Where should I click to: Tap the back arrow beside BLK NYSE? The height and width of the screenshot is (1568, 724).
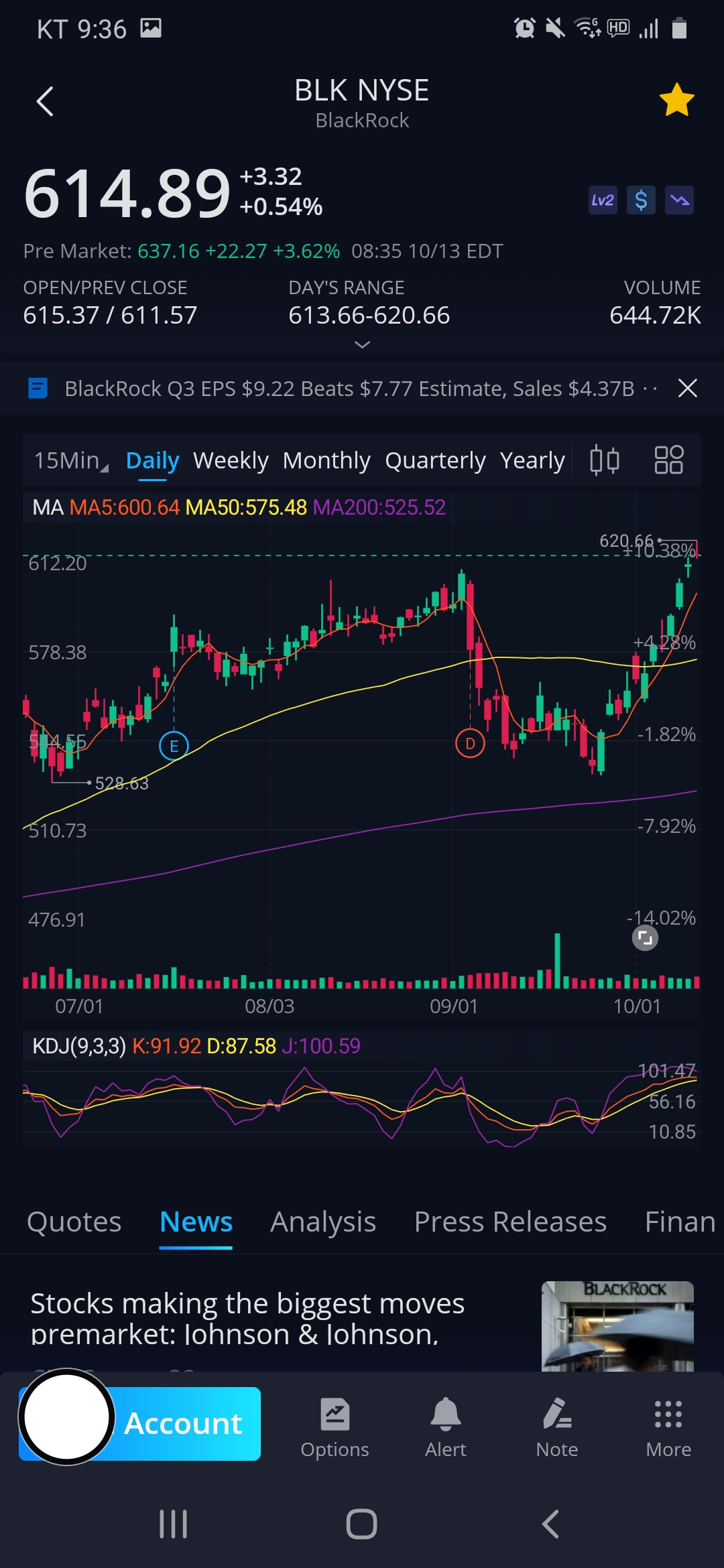pyautogui.click(x=45, y=102)
